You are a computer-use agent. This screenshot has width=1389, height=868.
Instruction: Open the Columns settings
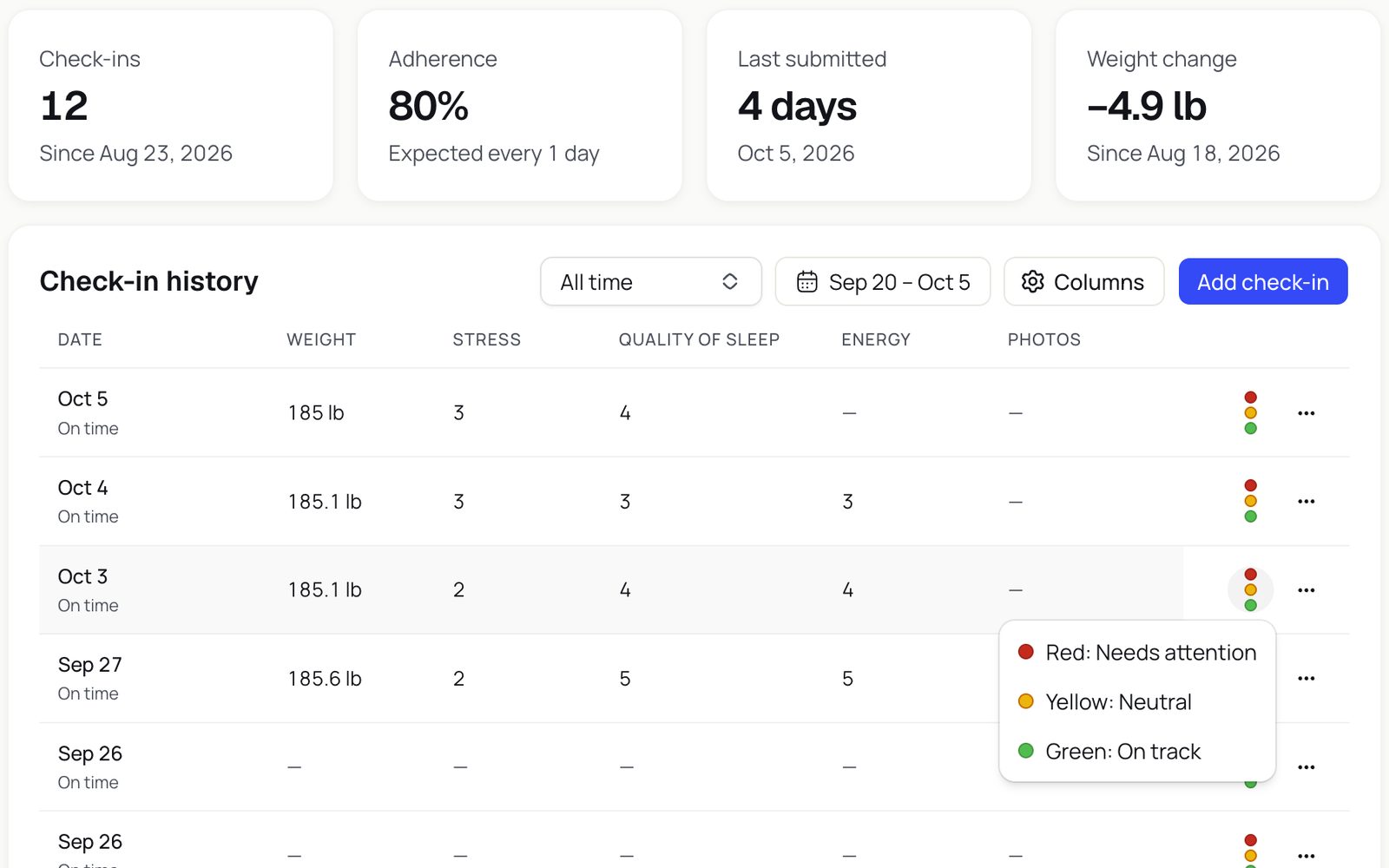click(1083, 282)
